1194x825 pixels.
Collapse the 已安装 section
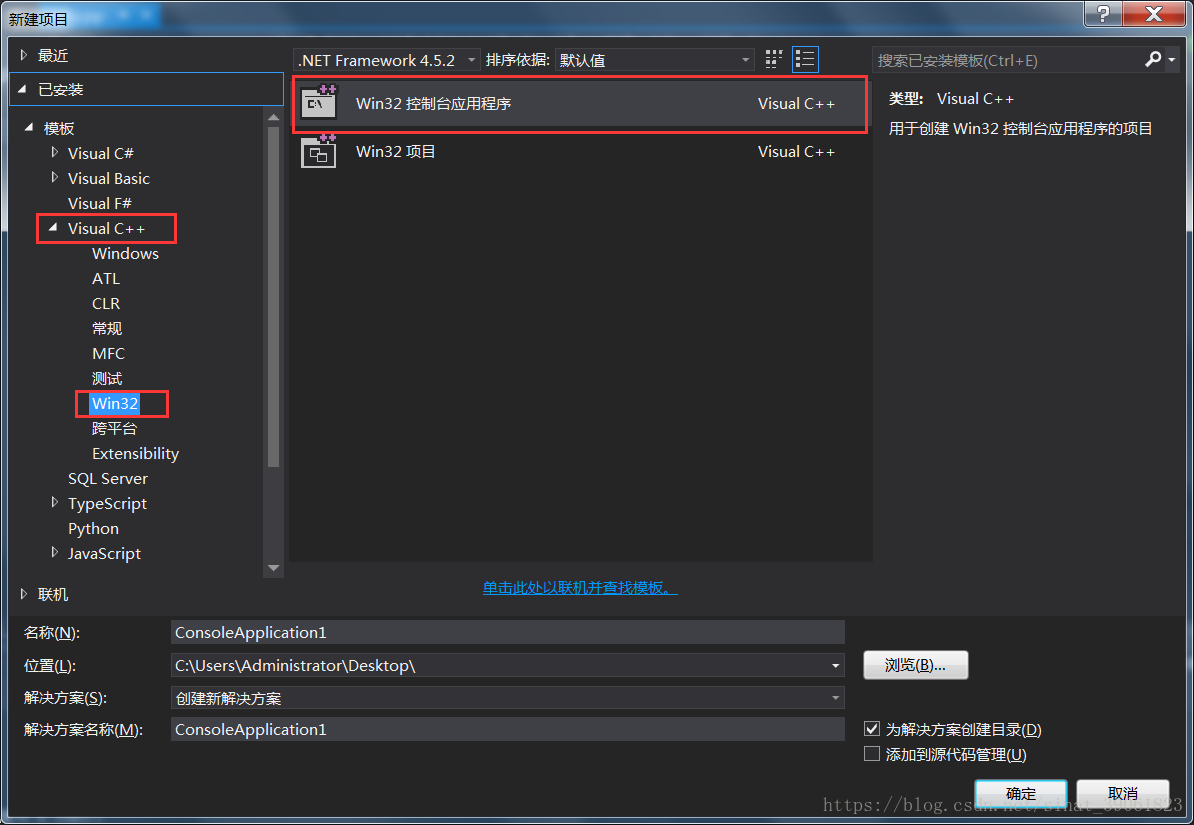[23, 89]
